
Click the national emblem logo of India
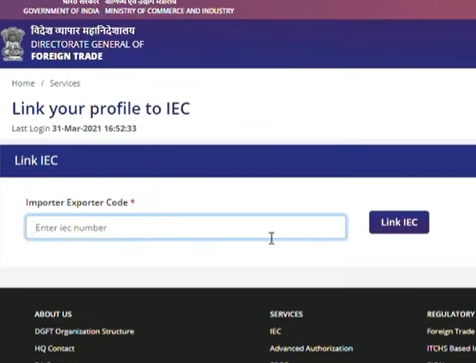click(13, 44)
